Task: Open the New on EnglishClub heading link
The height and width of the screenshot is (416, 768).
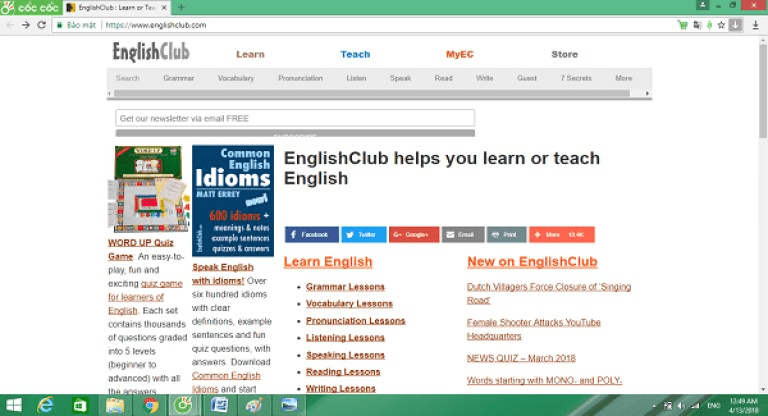Action: 532,262
